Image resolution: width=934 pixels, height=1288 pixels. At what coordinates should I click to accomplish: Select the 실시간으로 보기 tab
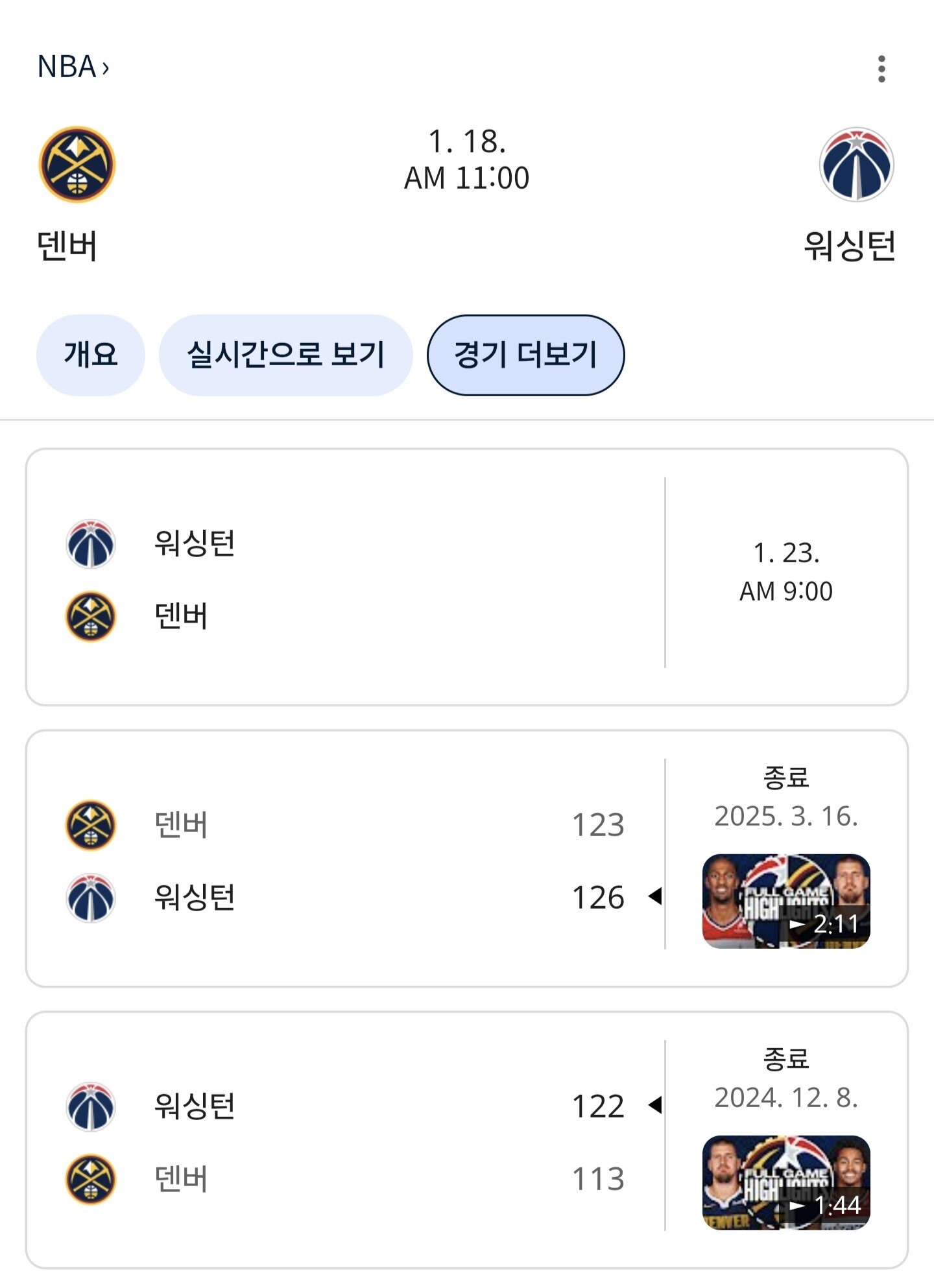tap(285, 355)
